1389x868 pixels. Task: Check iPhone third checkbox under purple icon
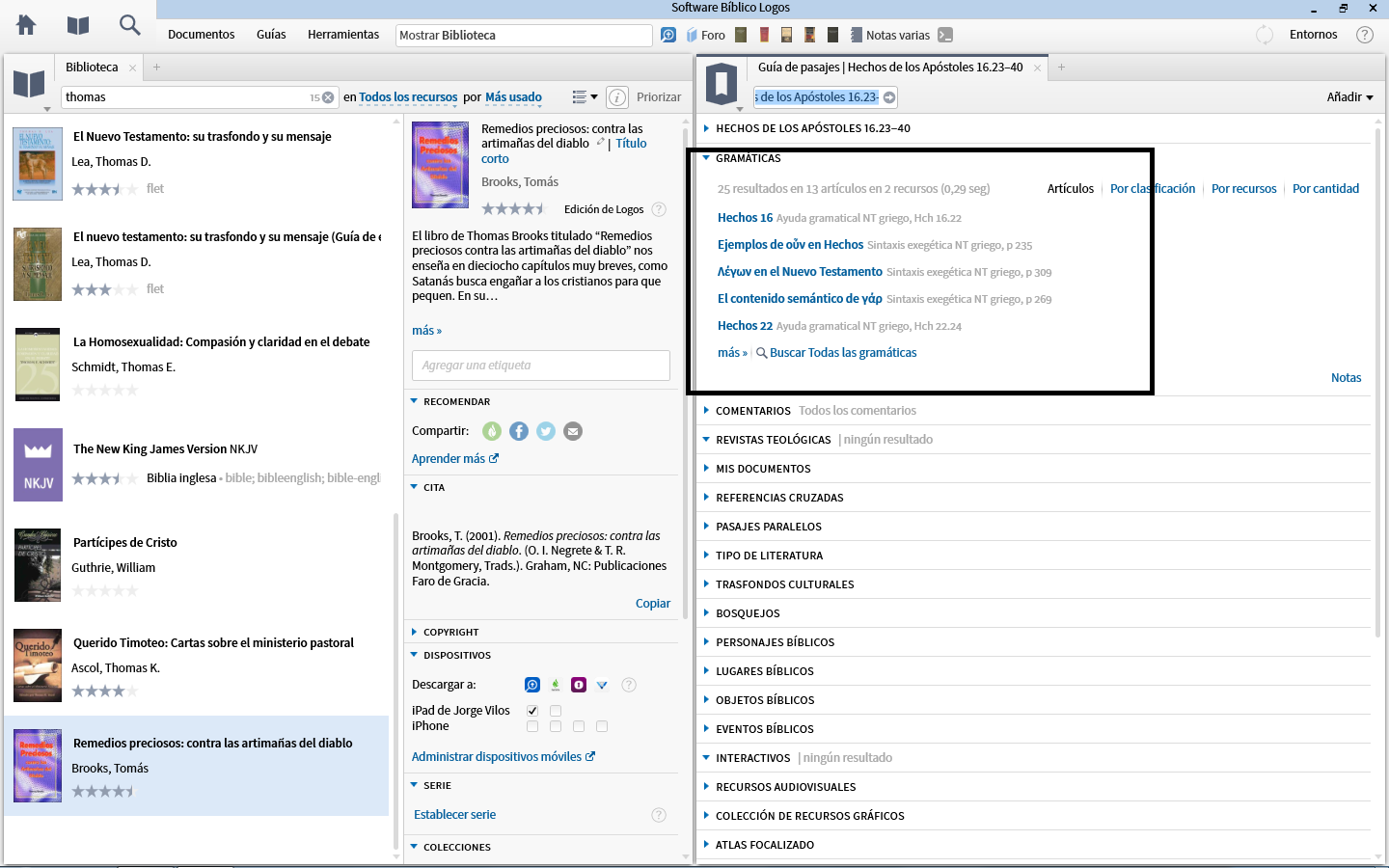click(x=579, y=726)
